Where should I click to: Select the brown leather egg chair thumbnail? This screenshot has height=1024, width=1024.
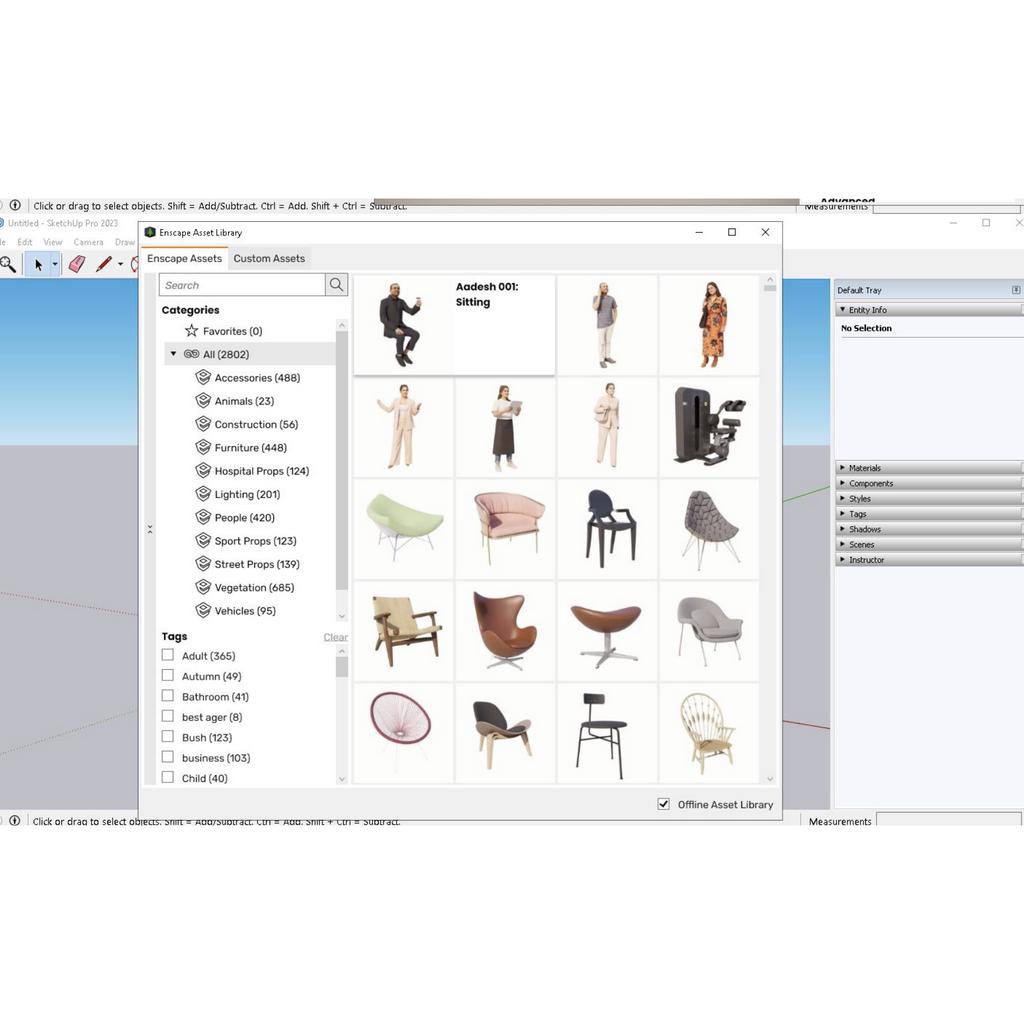coord(505,630)
